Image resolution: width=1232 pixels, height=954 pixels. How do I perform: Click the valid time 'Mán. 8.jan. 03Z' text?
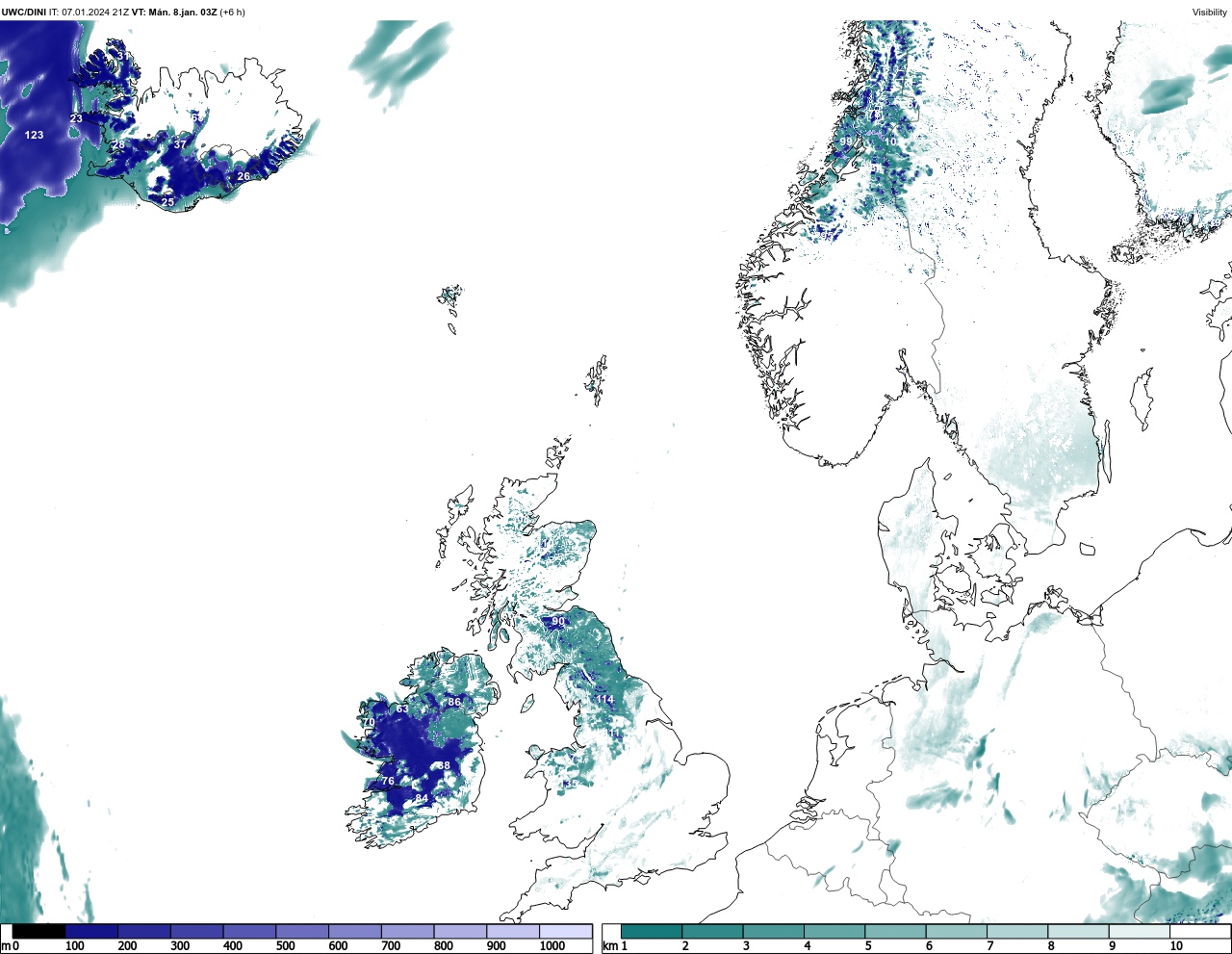(182, 13)
